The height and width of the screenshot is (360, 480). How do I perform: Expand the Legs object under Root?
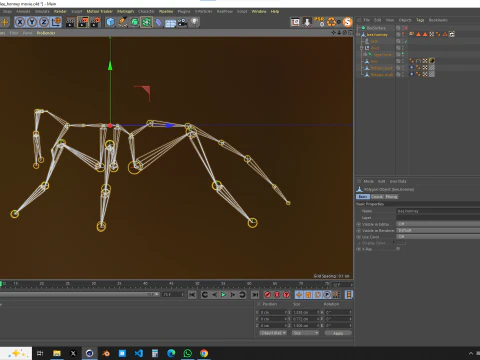[x=365, y=54]
